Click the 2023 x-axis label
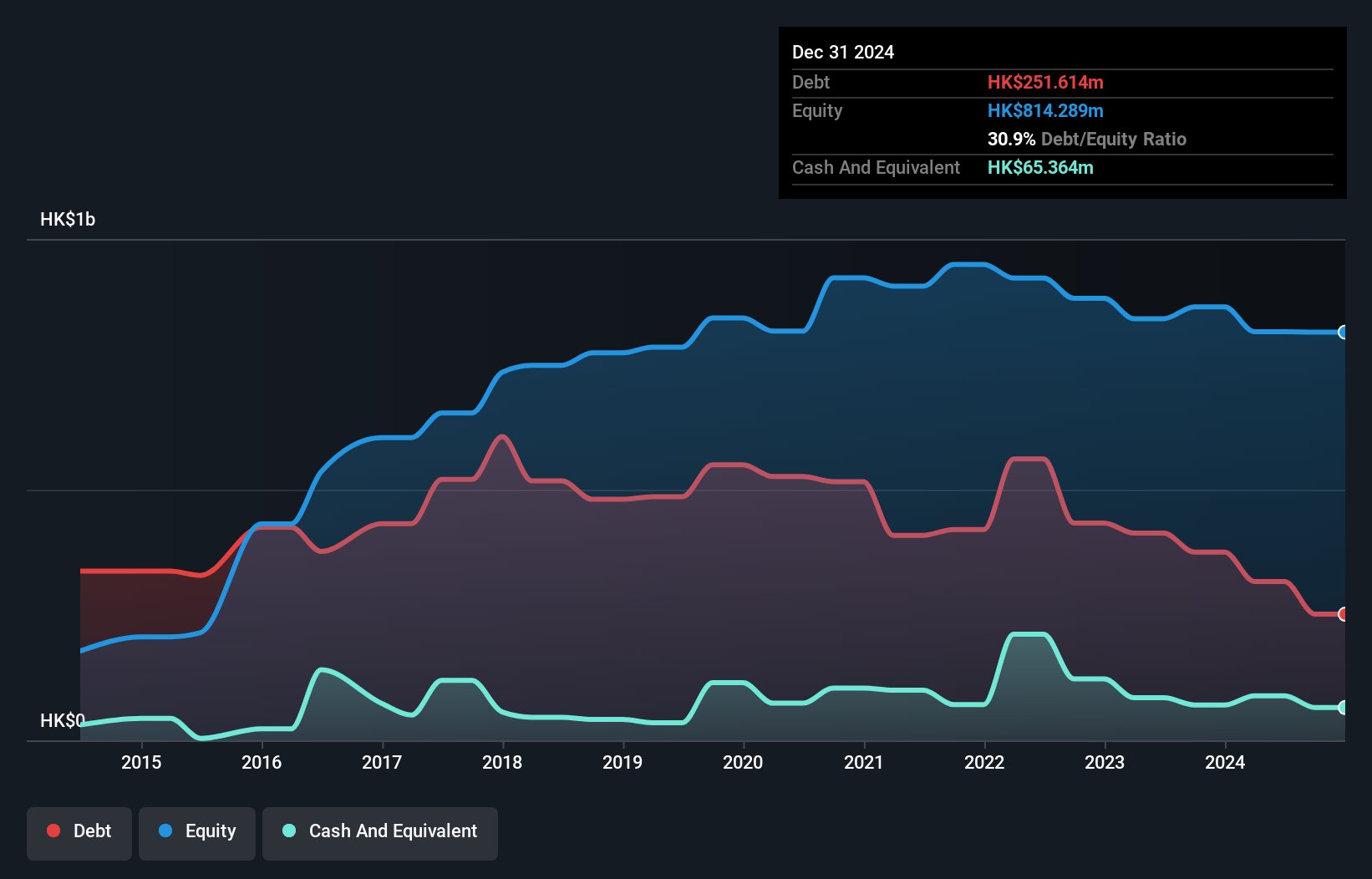Image resolution: width=1372 pixels, height=879 pixels. point(1105,762)
